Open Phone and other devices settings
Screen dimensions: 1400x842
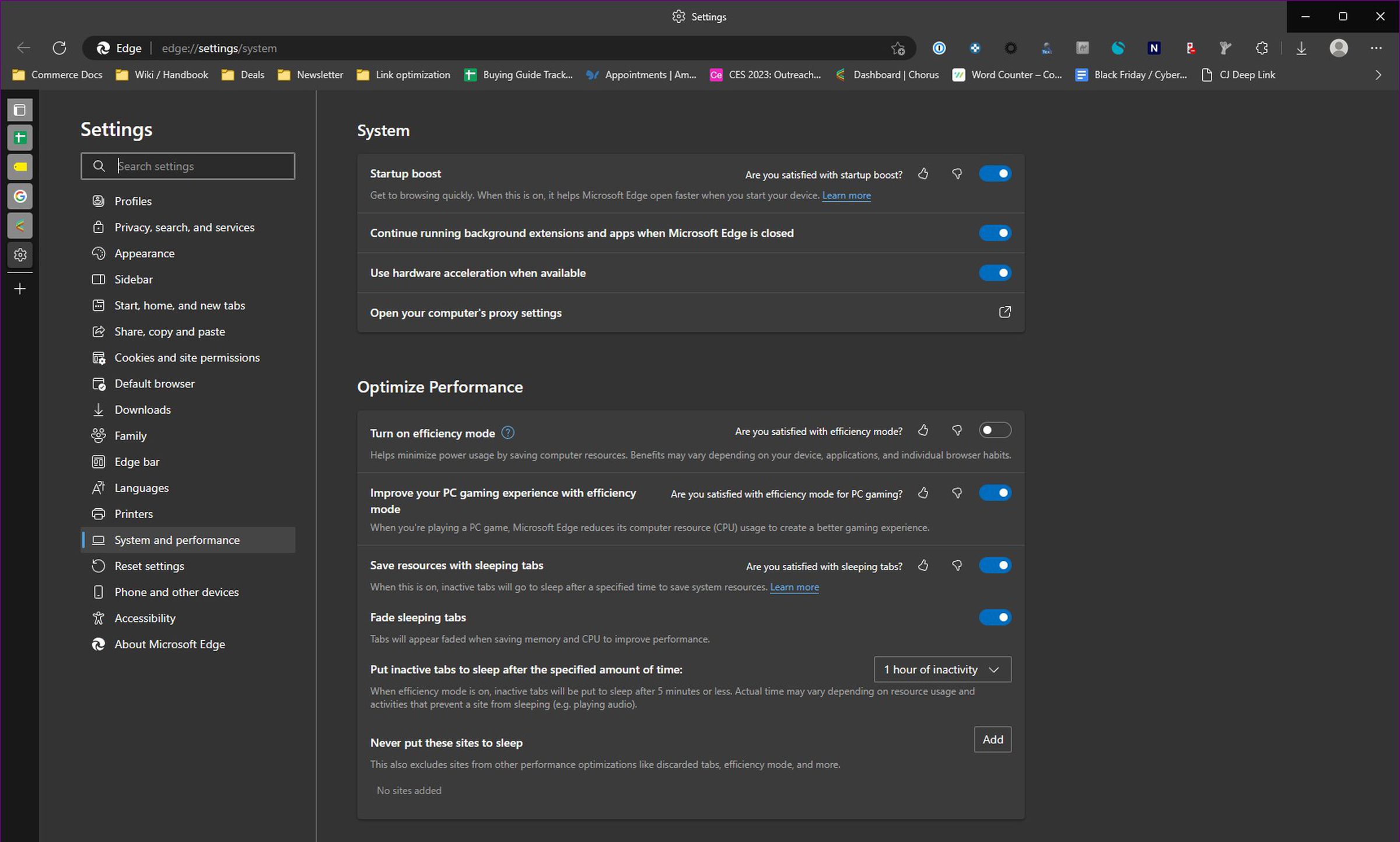tap(176, 592)
